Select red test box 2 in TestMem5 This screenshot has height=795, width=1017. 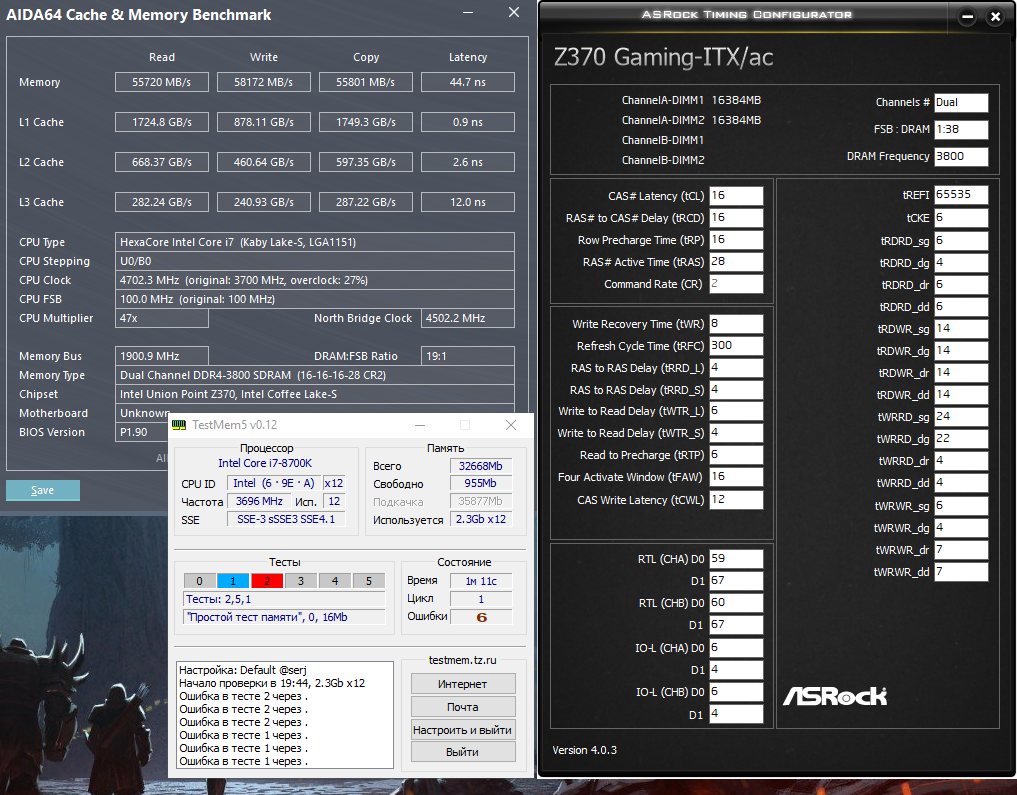267,581
